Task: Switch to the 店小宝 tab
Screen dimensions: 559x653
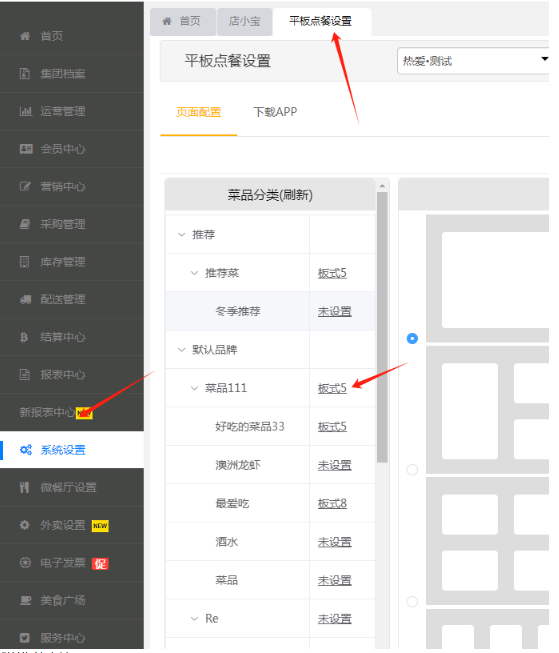Action: (x=245, y=21)
